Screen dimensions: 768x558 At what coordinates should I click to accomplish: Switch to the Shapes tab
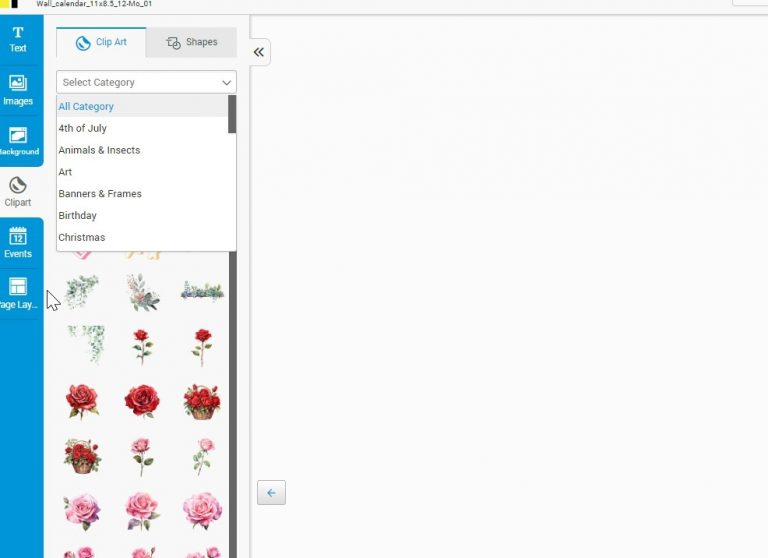click(x=191, y=43)
